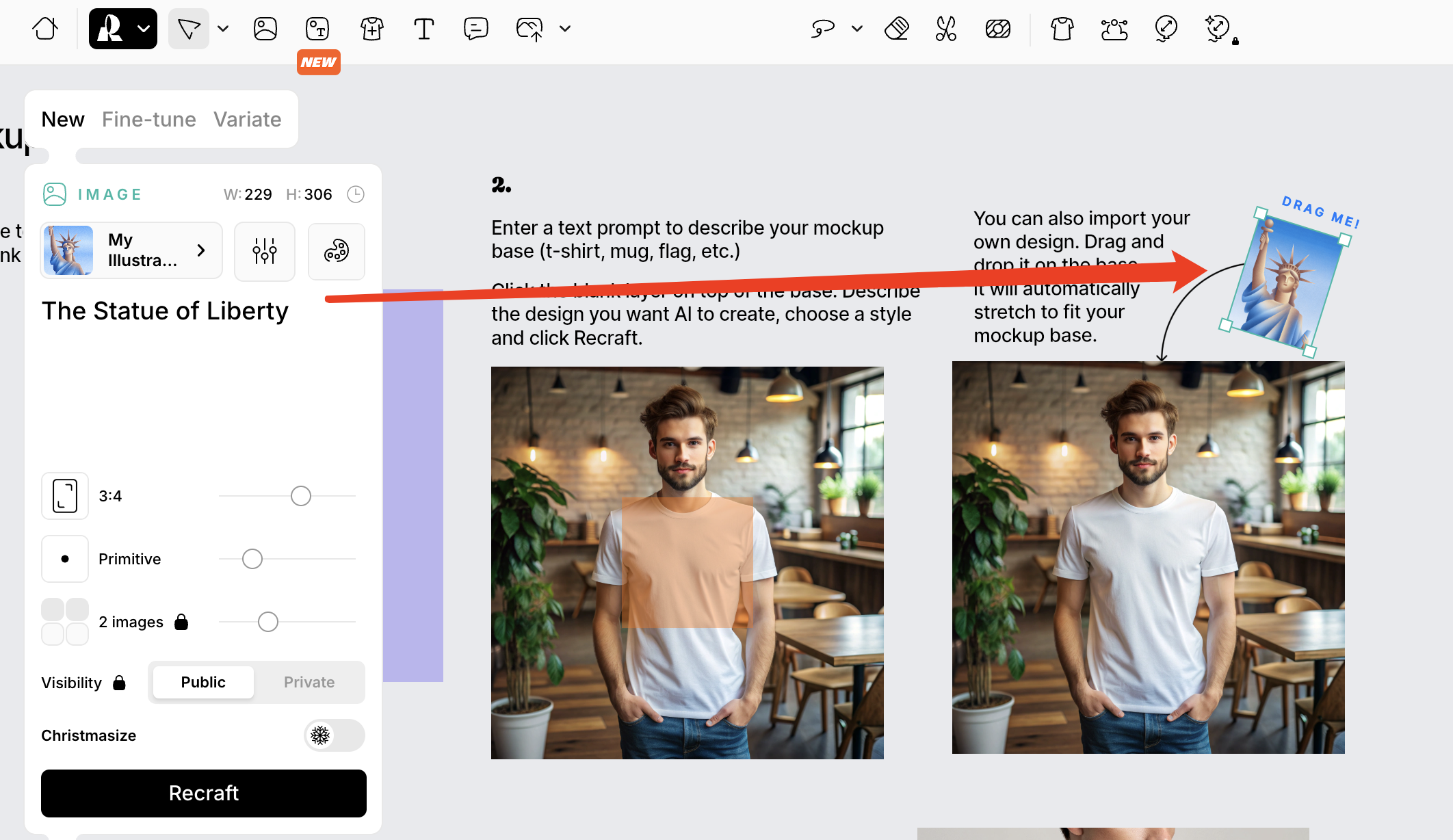Click the Statue of Liberty prompt field
Image resolution: width=1453 pixels, height=840 pixels.
coord(165,311)
